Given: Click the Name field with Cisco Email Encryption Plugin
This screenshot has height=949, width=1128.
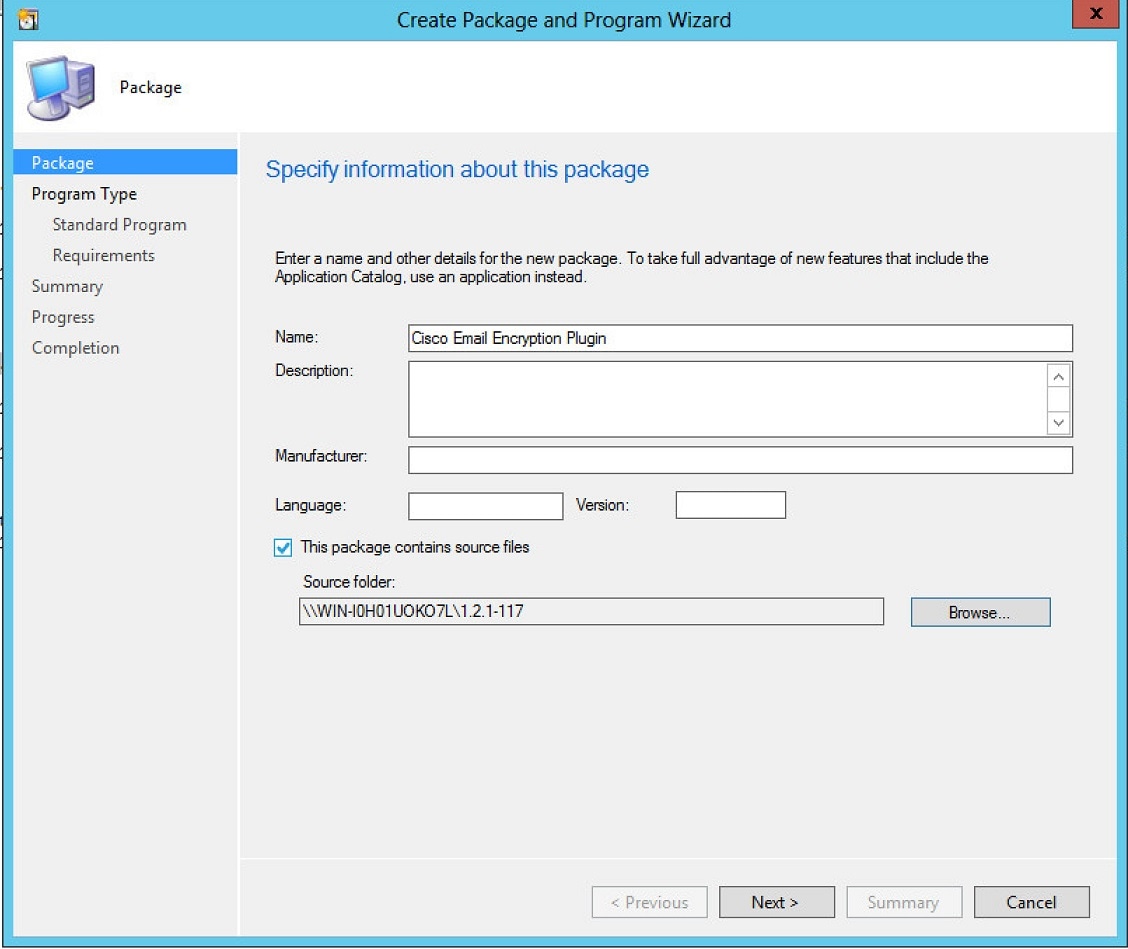Looking at the screenshot, I should pos(740,338).
